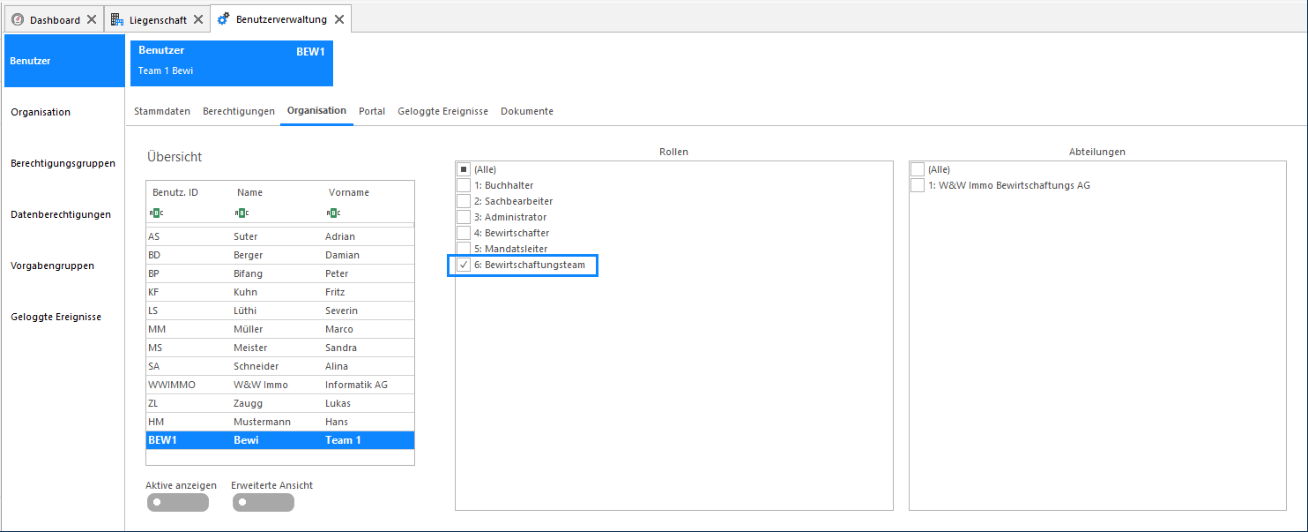Select the Organisation sub-tab
Image resolution: width=1308 pixels, height=532 pixels.
point(316,111)
